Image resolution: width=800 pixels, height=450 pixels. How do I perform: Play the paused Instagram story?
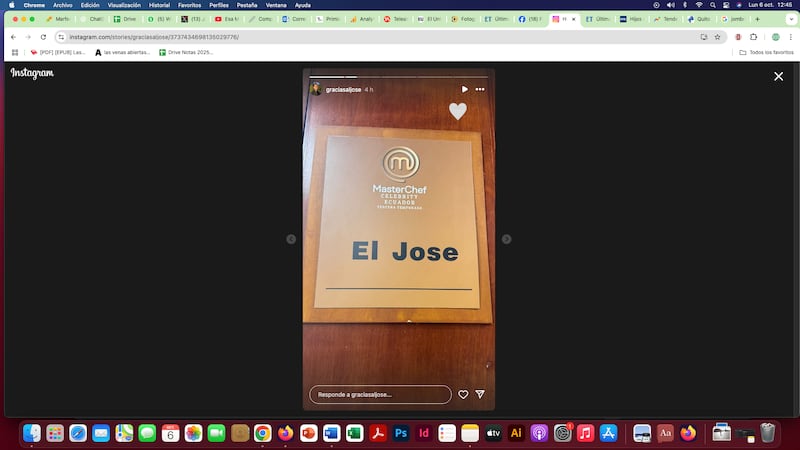[464, 89]
